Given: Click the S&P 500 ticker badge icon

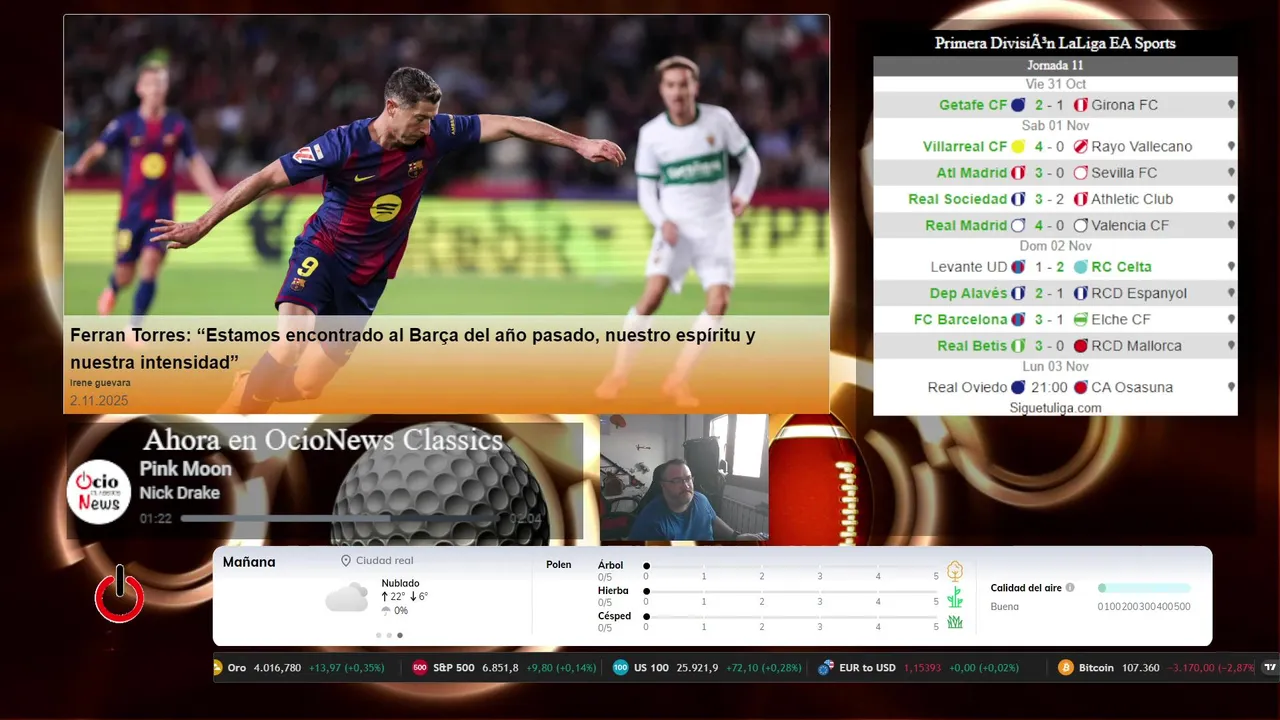Looking at the screenshot, I should pyautogui.click(x=420, y=668).
